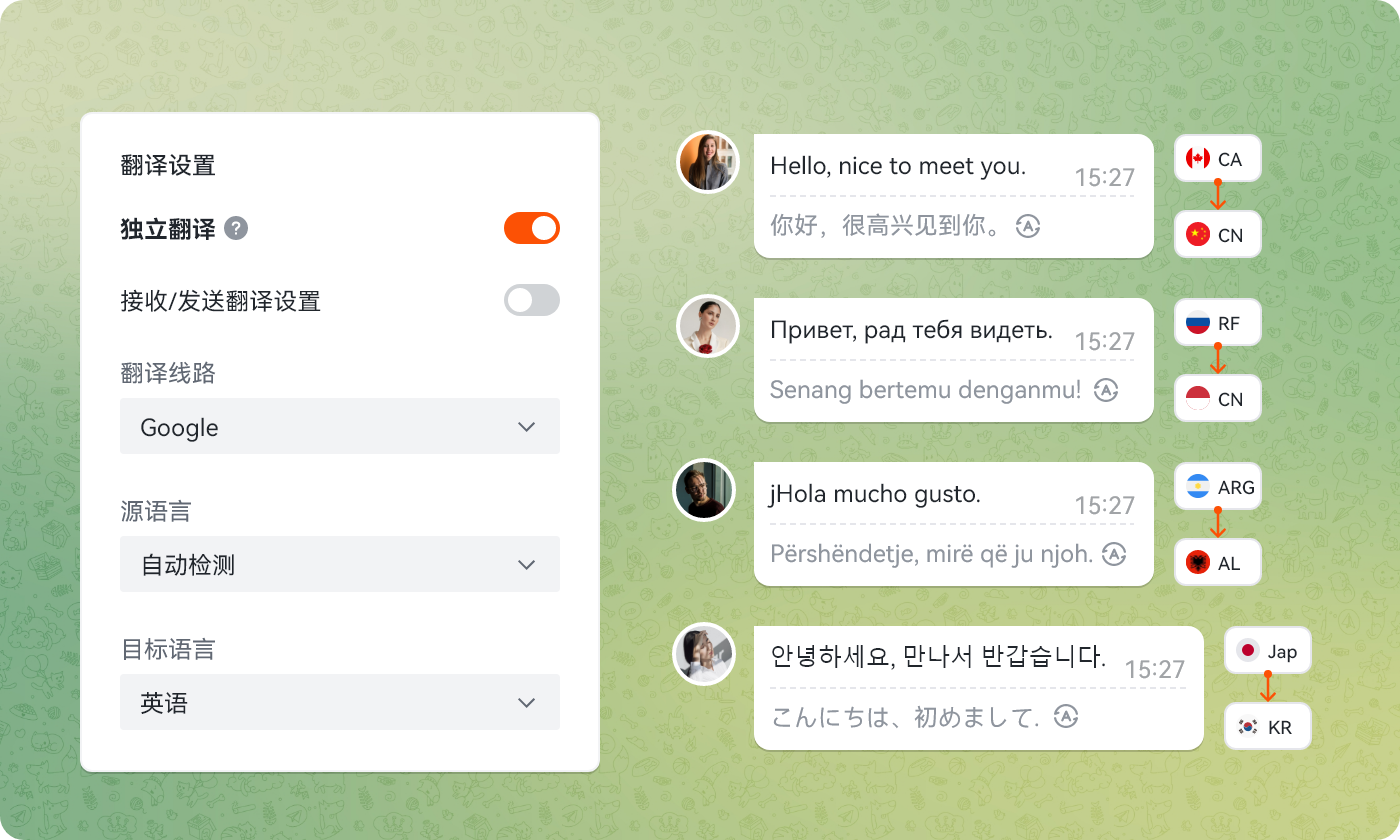
Task: Click translate icon after Senang bertemu denganmu
Action: click(x=1105, y=390)
